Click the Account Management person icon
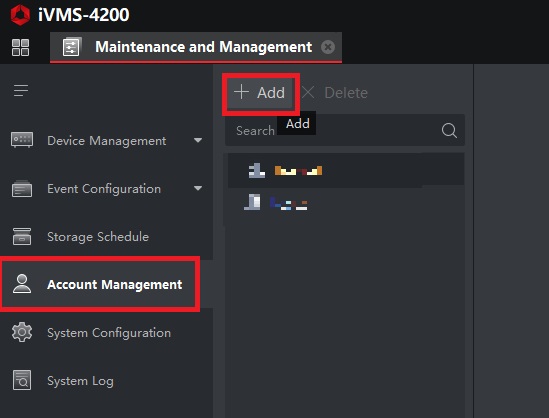The height and width of the screenshot is (418, 549). 22,284
